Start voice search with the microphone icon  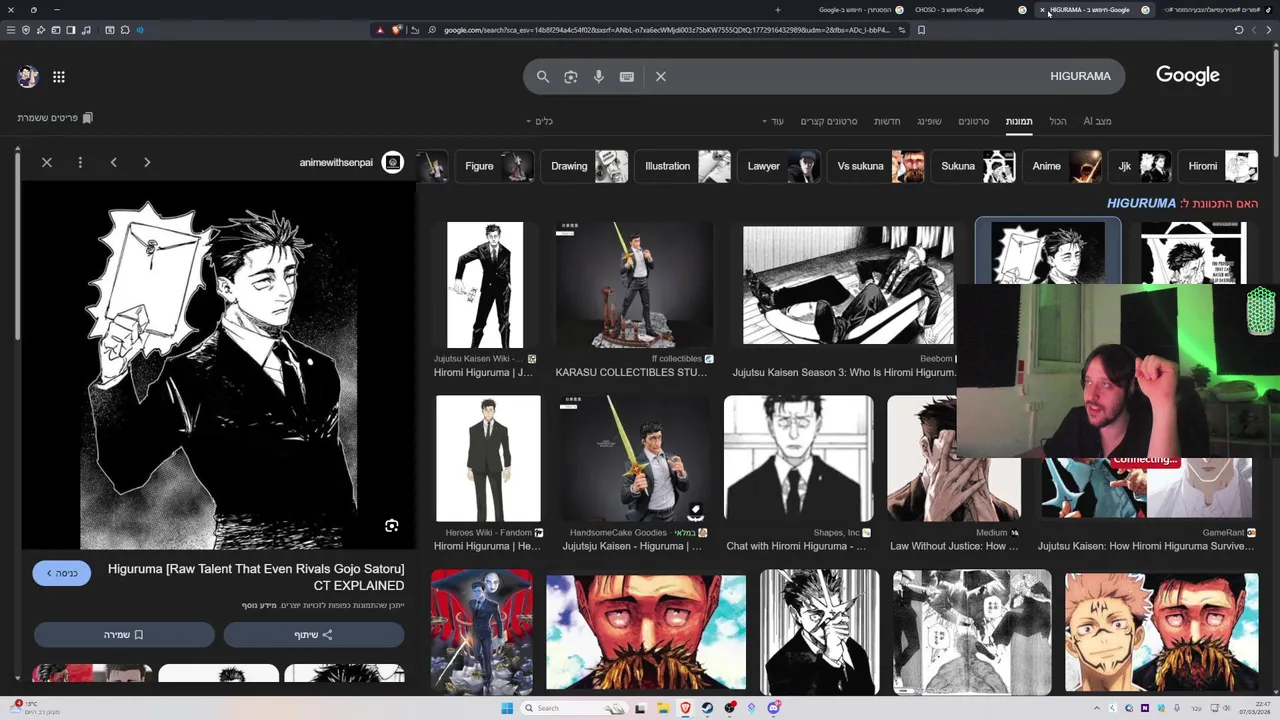599,76
